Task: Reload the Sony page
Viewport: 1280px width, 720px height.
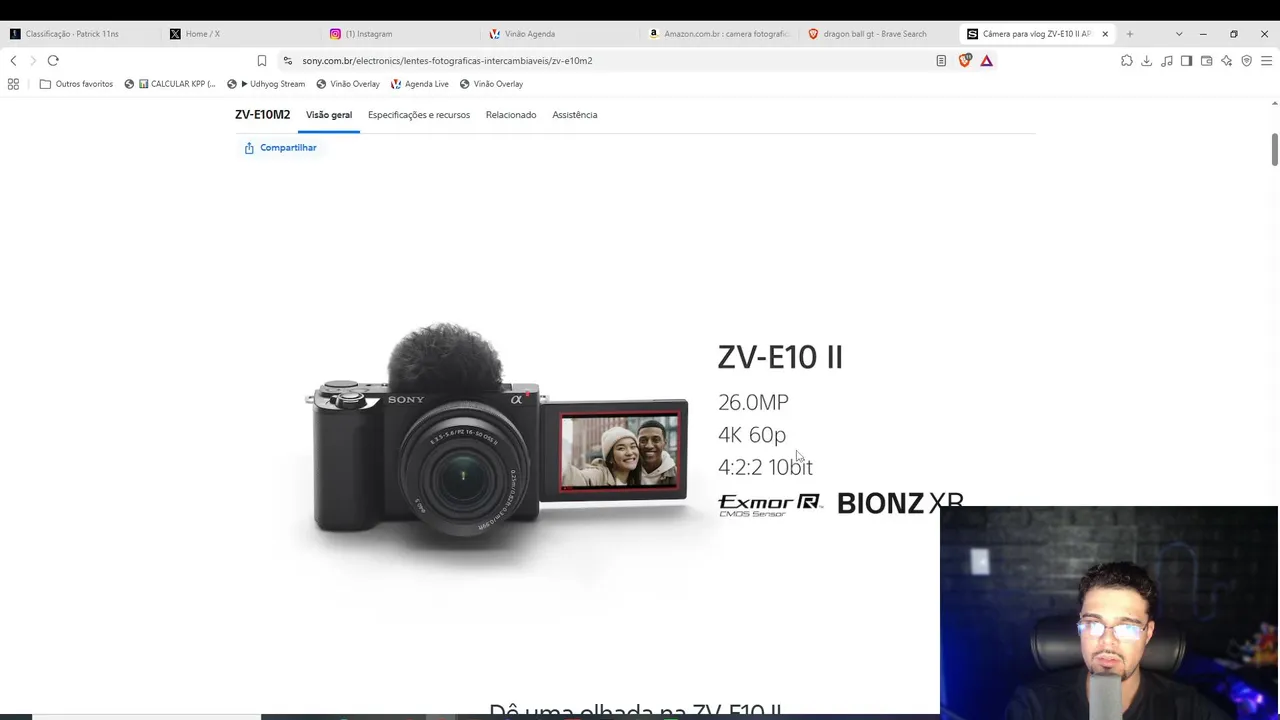Action: (x=53, y=61)
